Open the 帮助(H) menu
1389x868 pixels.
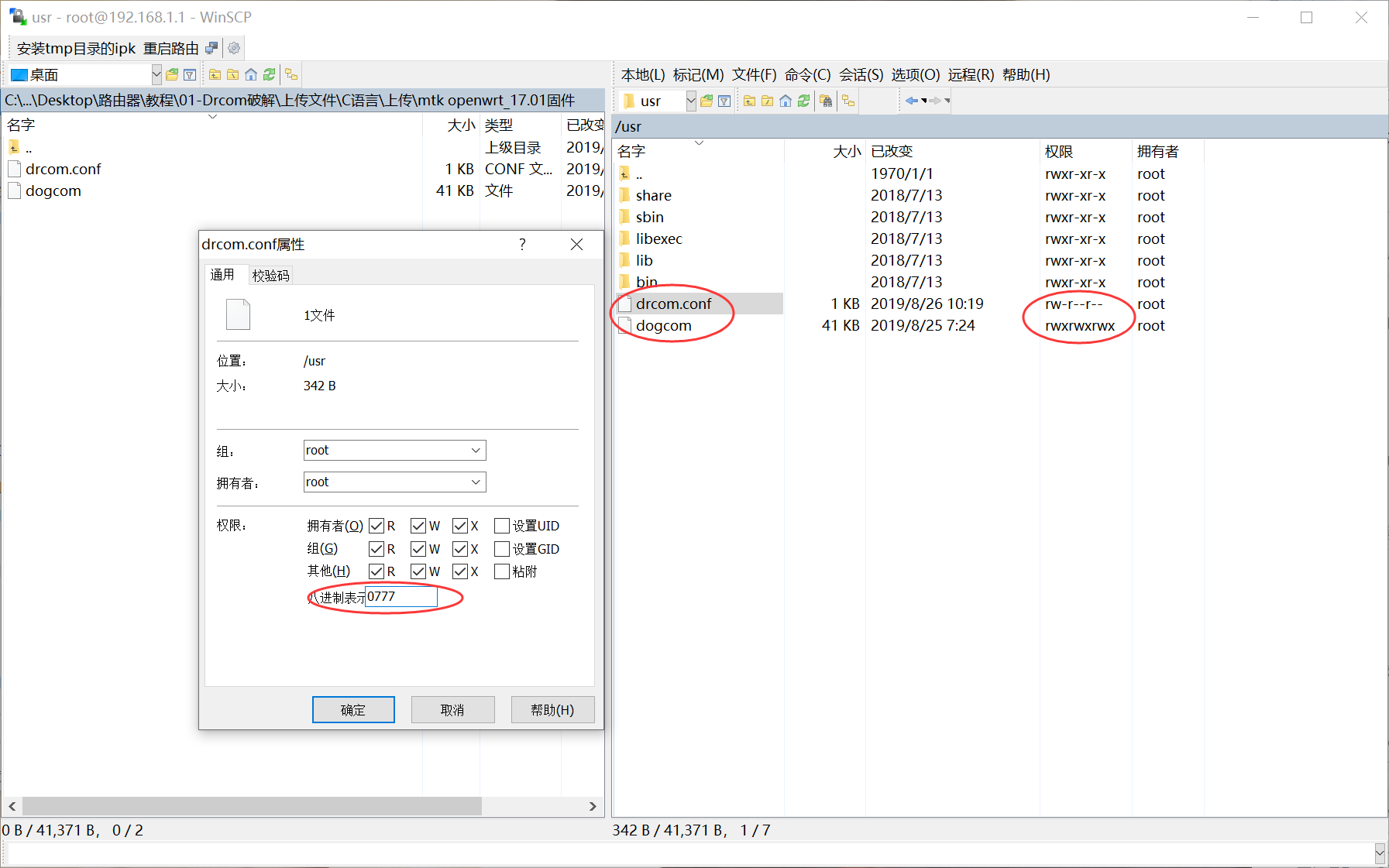tap(1026, 75)
